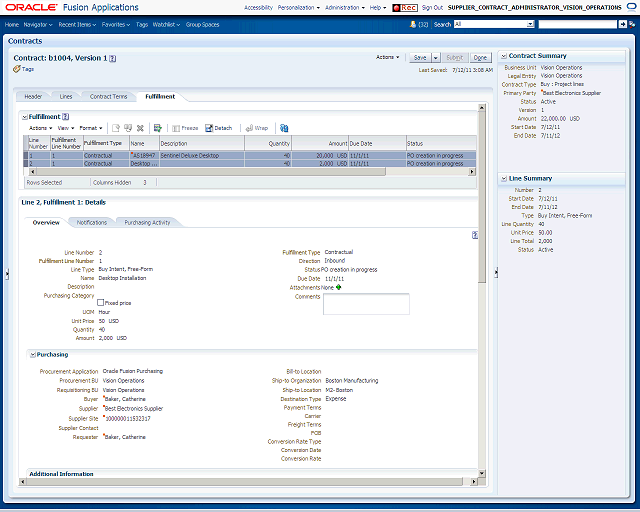Click the help icon next to contract title
640x512 pixels.
[x=113, y=58]
